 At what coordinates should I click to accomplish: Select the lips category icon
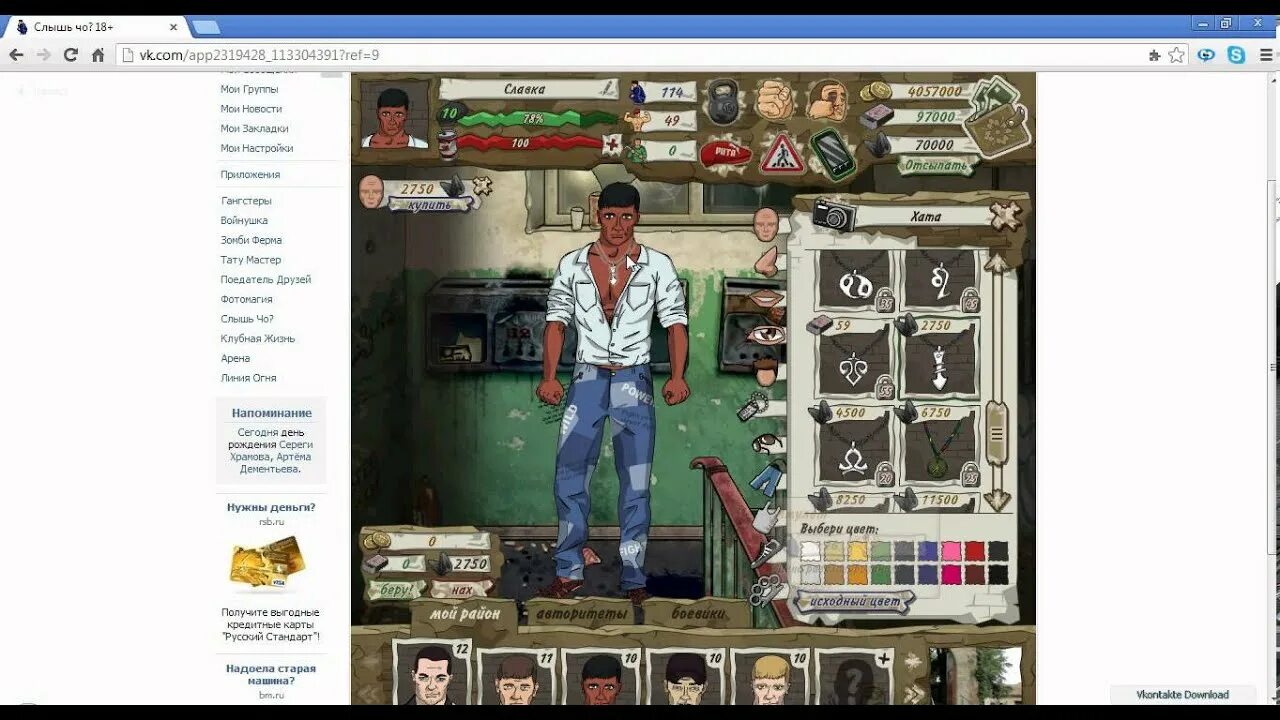pos(768,298)
